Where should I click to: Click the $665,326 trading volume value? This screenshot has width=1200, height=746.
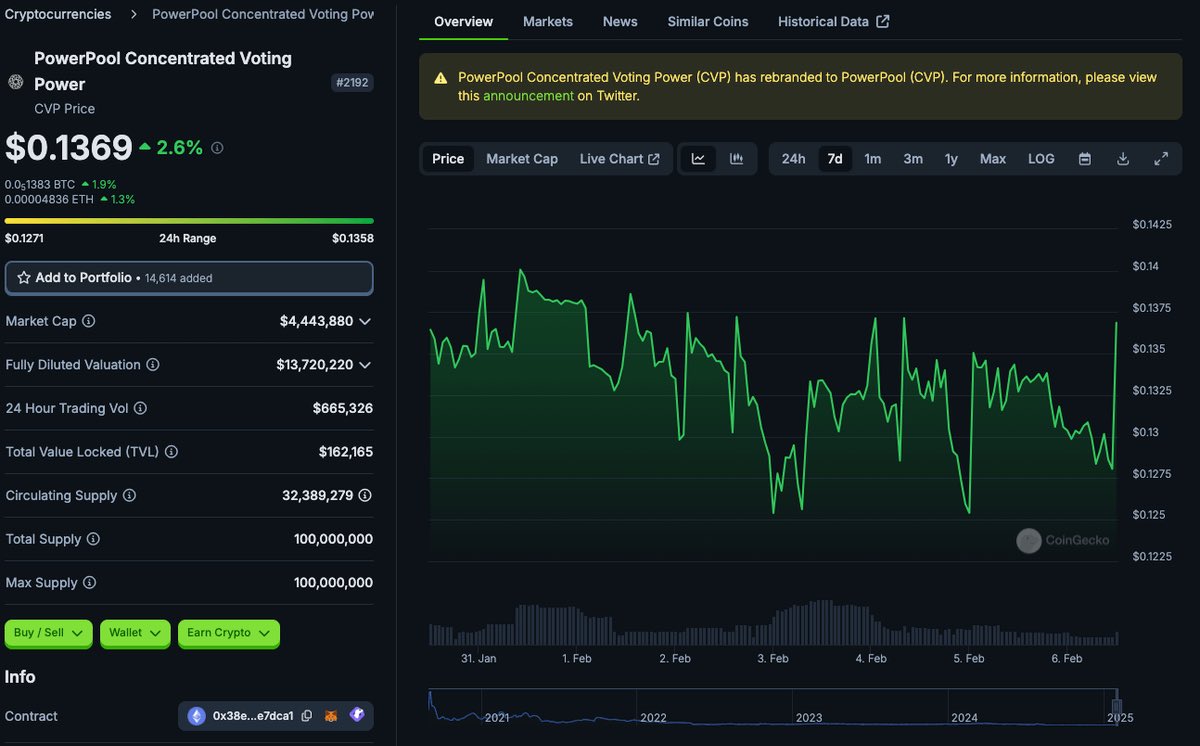[x=343, y=408]
